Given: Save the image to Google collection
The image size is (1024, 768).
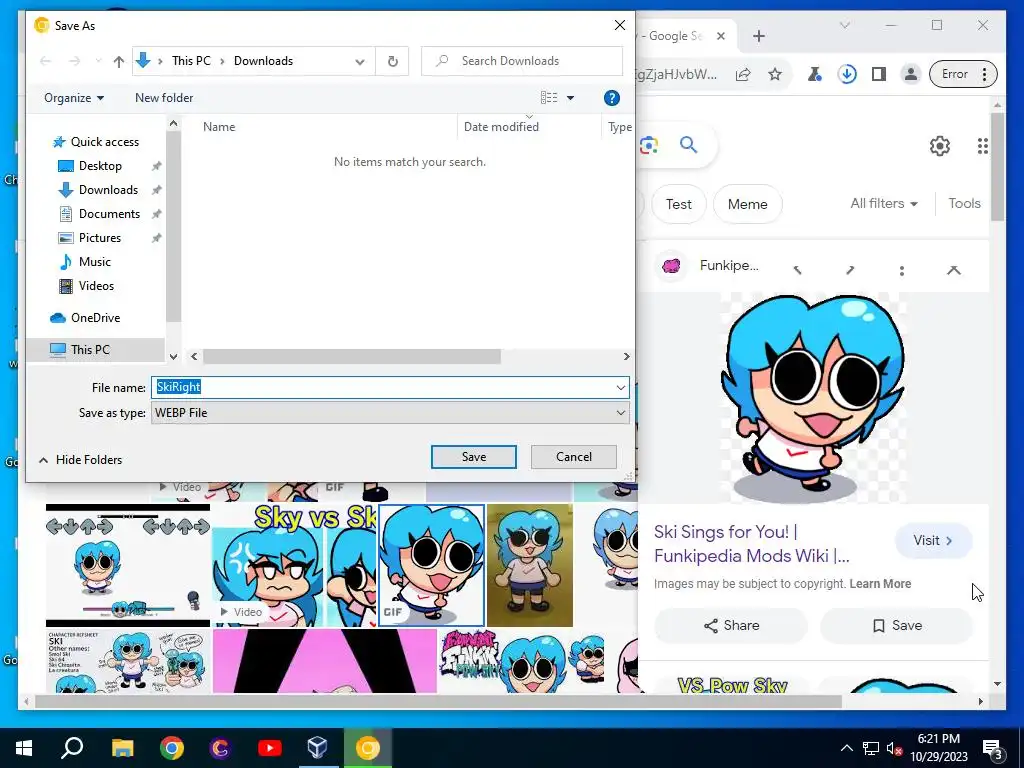Looking at the screenshot, I should [897, 626].
